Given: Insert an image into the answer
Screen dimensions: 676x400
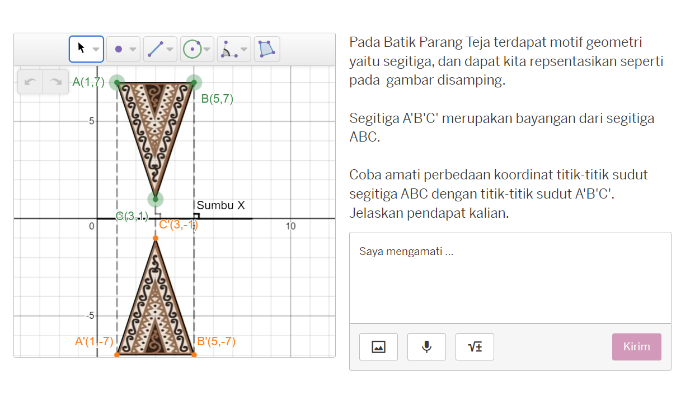Looking at the screenshot, I should (378, 347).
